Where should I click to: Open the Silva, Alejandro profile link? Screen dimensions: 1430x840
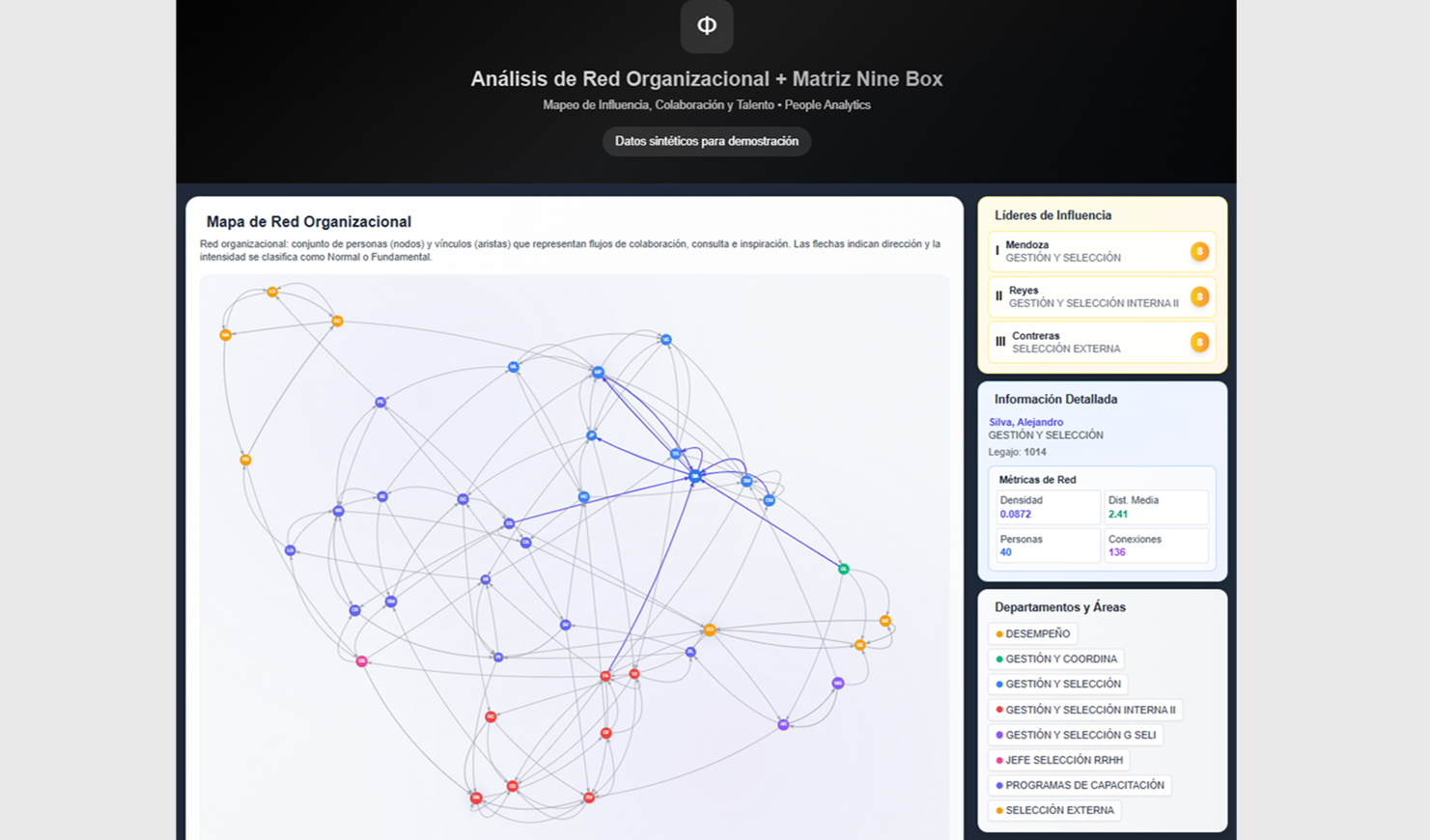point(1024,422)
